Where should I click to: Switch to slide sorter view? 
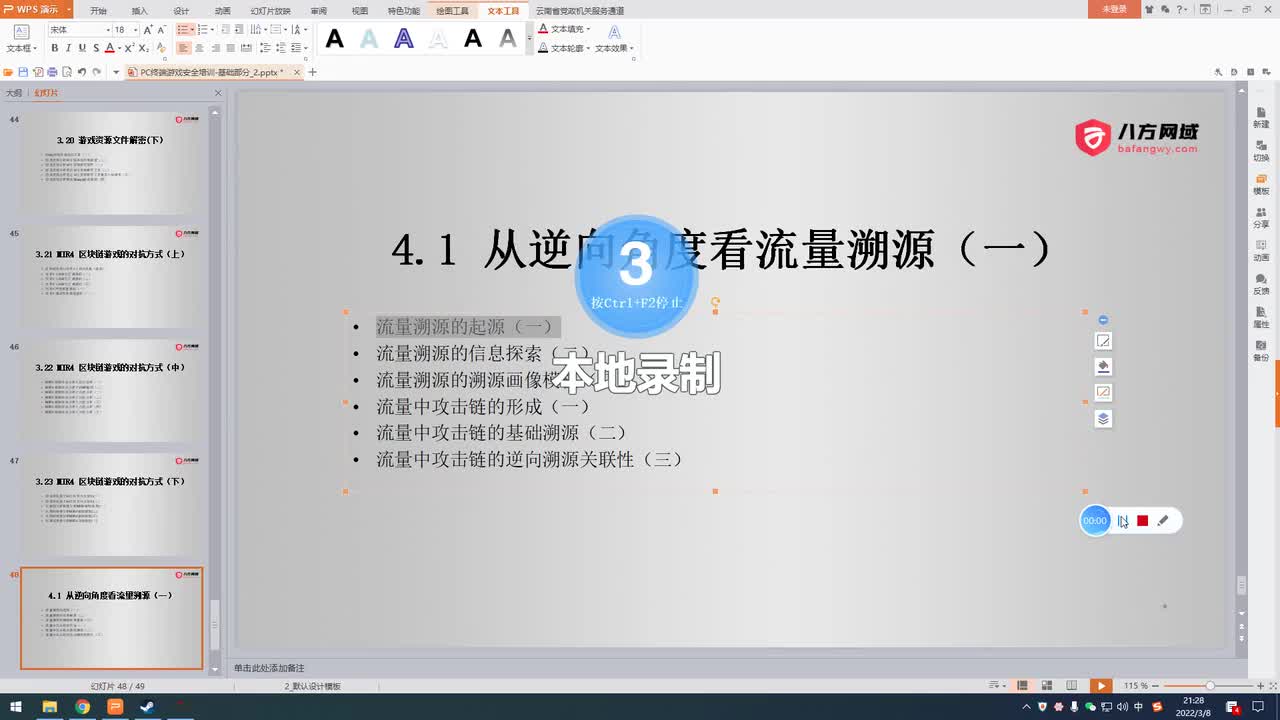coord(1047,685)
